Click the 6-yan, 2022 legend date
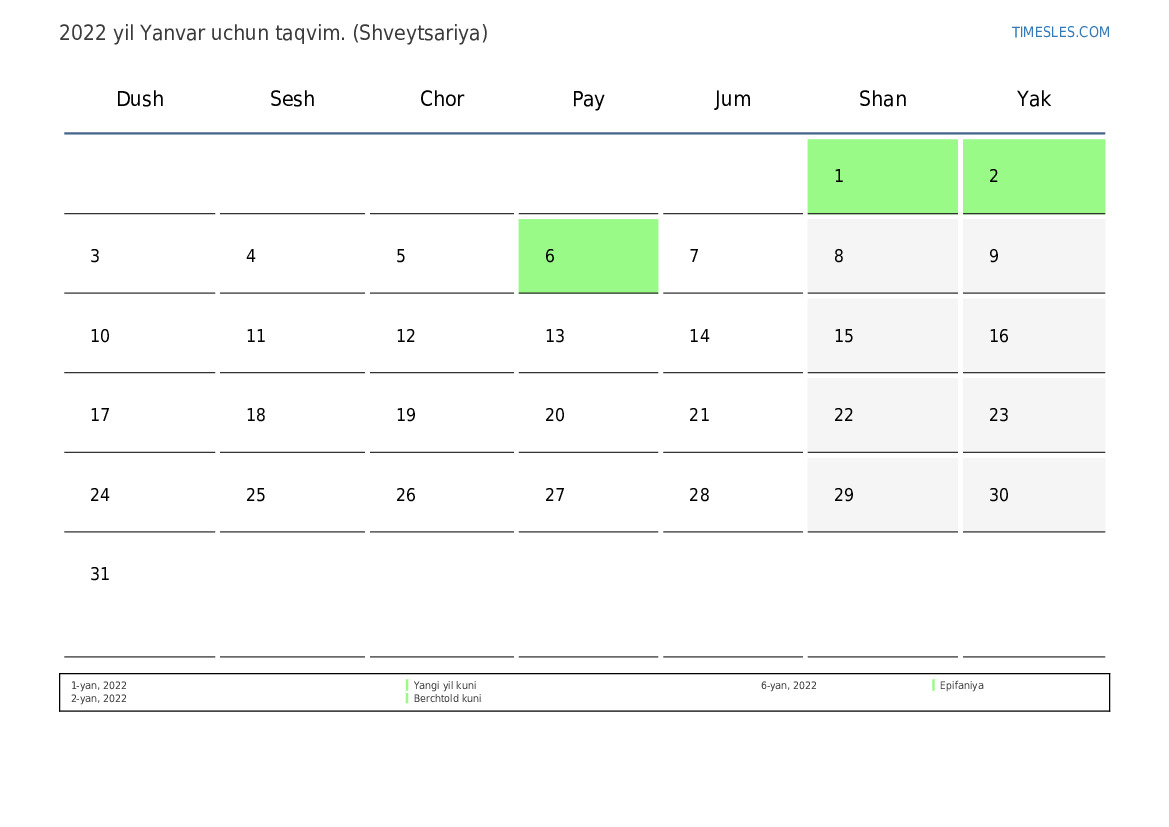 coord(788,686)
